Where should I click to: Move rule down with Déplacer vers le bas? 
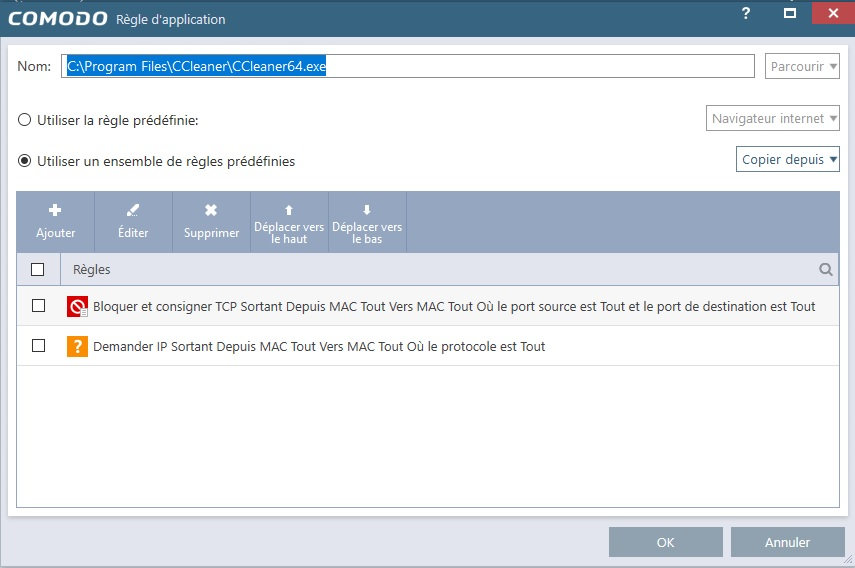[367, 222]
